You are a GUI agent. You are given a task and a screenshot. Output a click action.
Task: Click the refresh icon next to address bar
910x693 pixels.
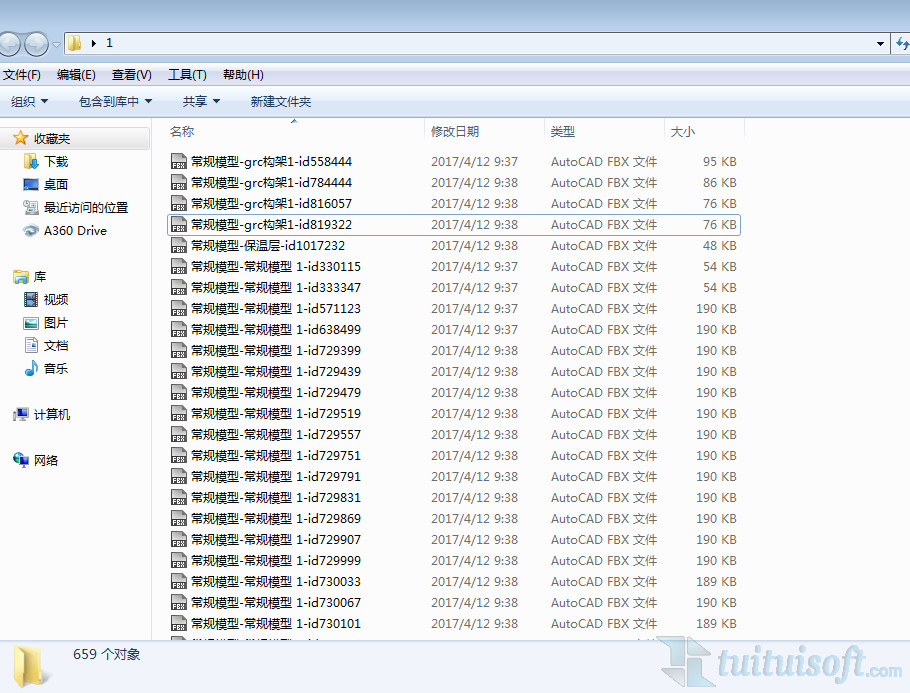click(902, 43)
